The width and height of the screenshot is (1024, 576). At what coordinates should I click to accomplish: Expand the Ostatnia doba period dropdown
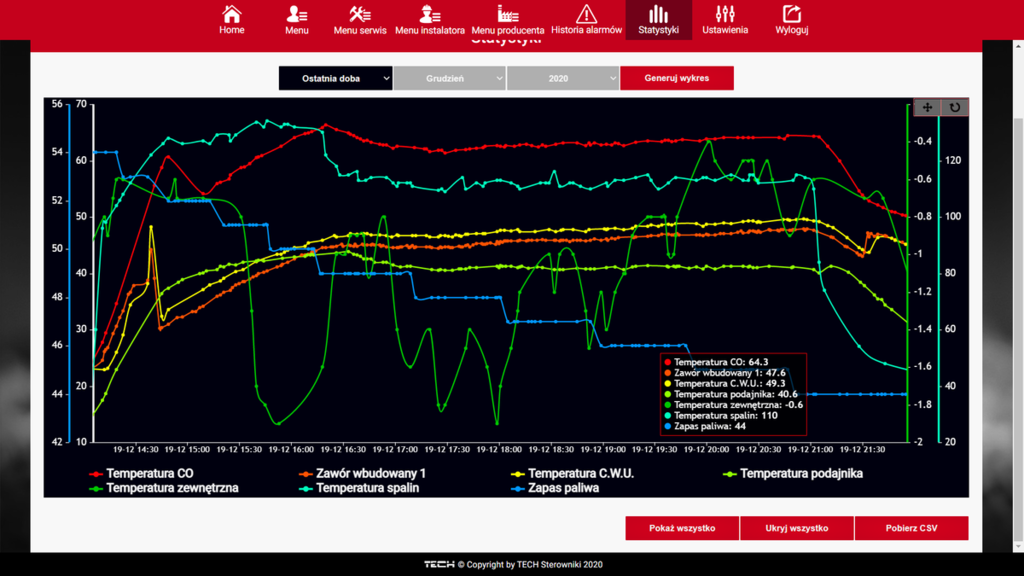click(335, 78)
